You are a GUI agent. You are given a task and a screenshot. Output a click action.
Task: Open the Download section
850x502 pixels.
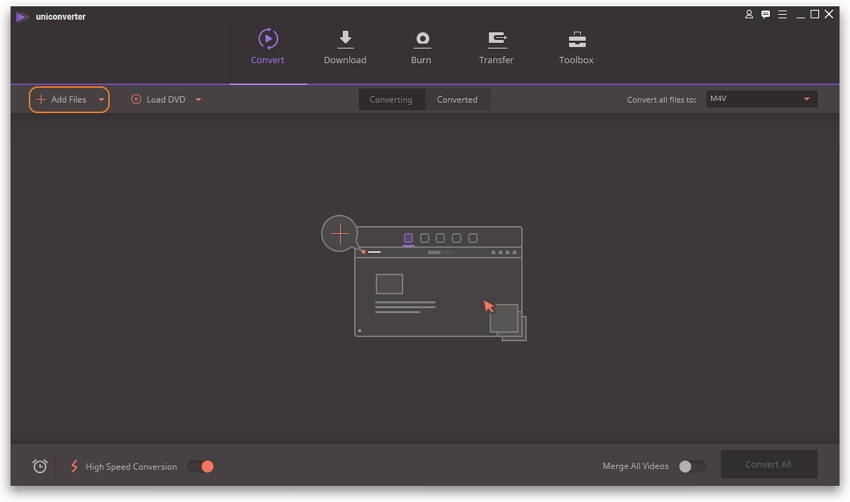(345, 47)
